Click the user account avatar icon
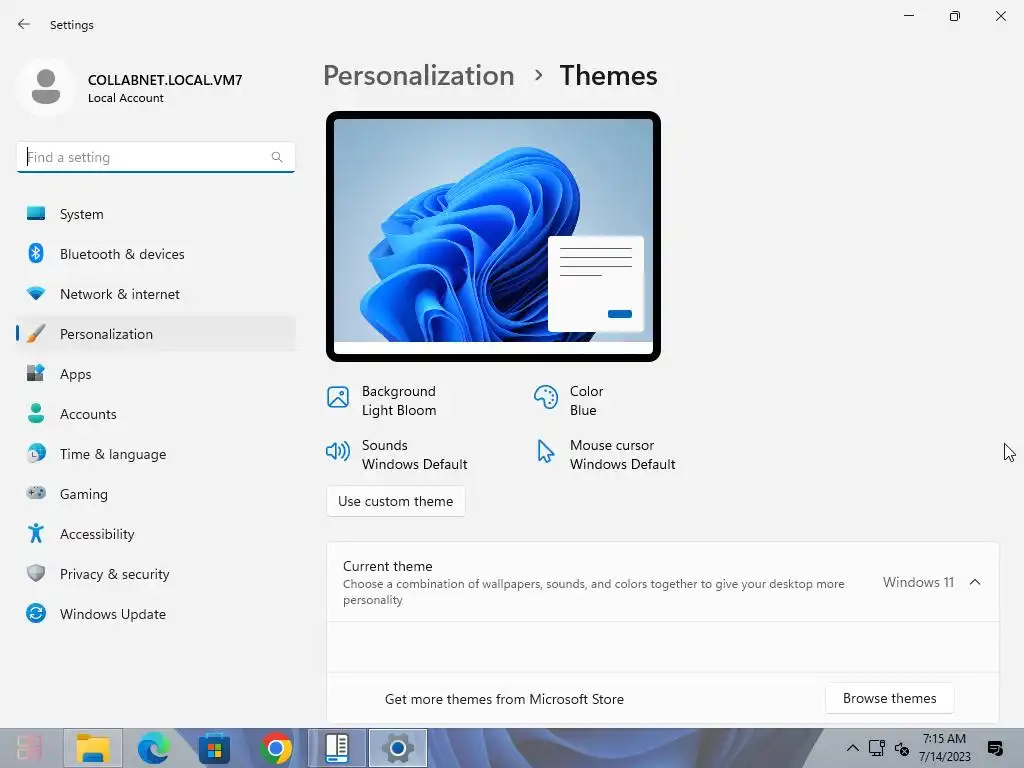 tap(46, 86)
